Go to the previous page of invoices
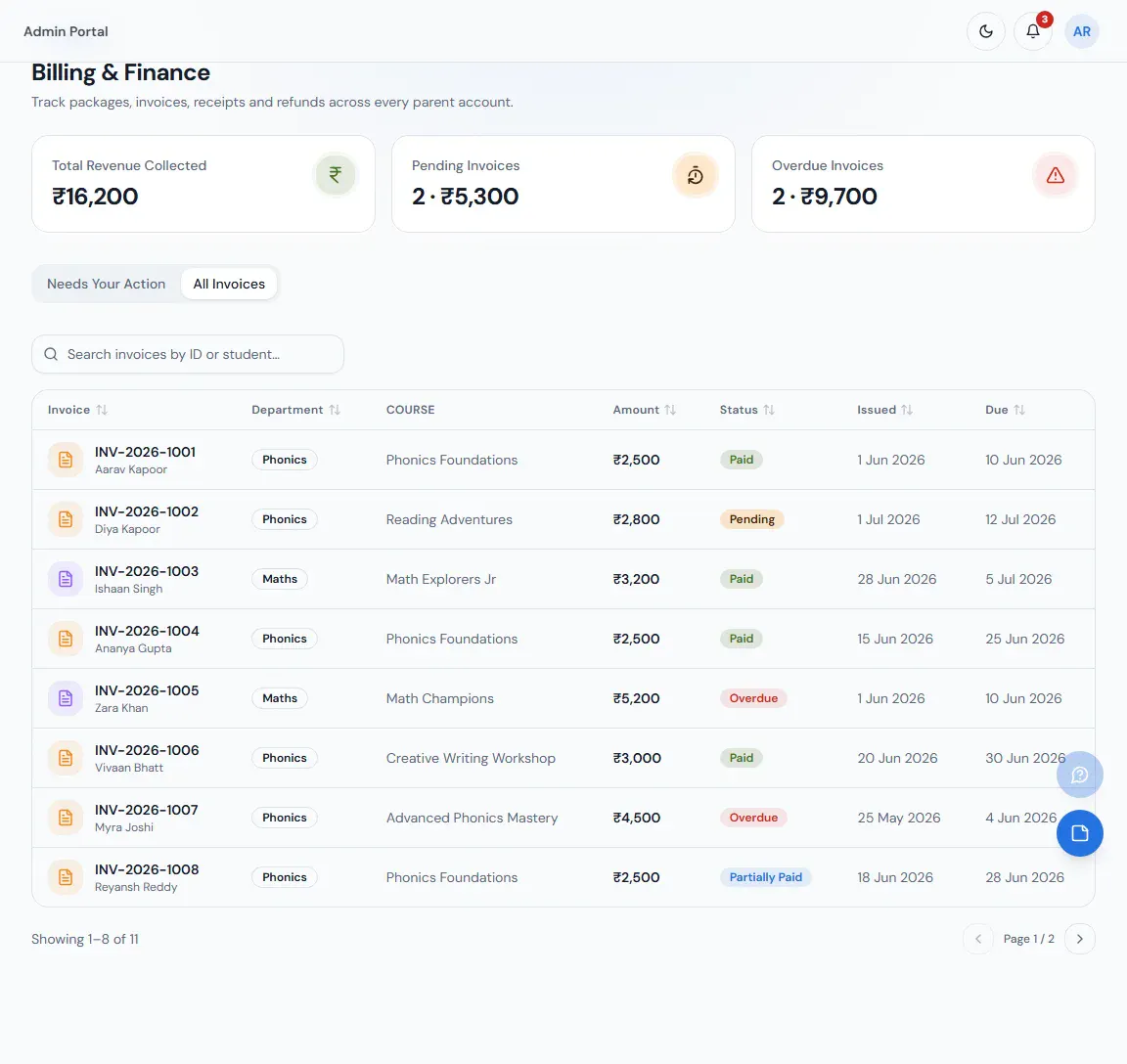The height and width of the screenshot is (1064, 1127). (978, 939)
